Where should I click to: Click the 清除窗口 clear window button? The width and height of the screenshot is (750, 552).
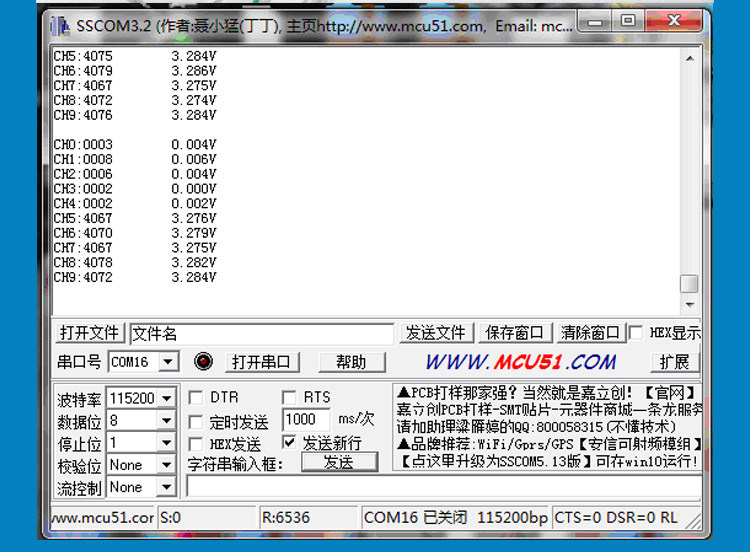[591, 332]
